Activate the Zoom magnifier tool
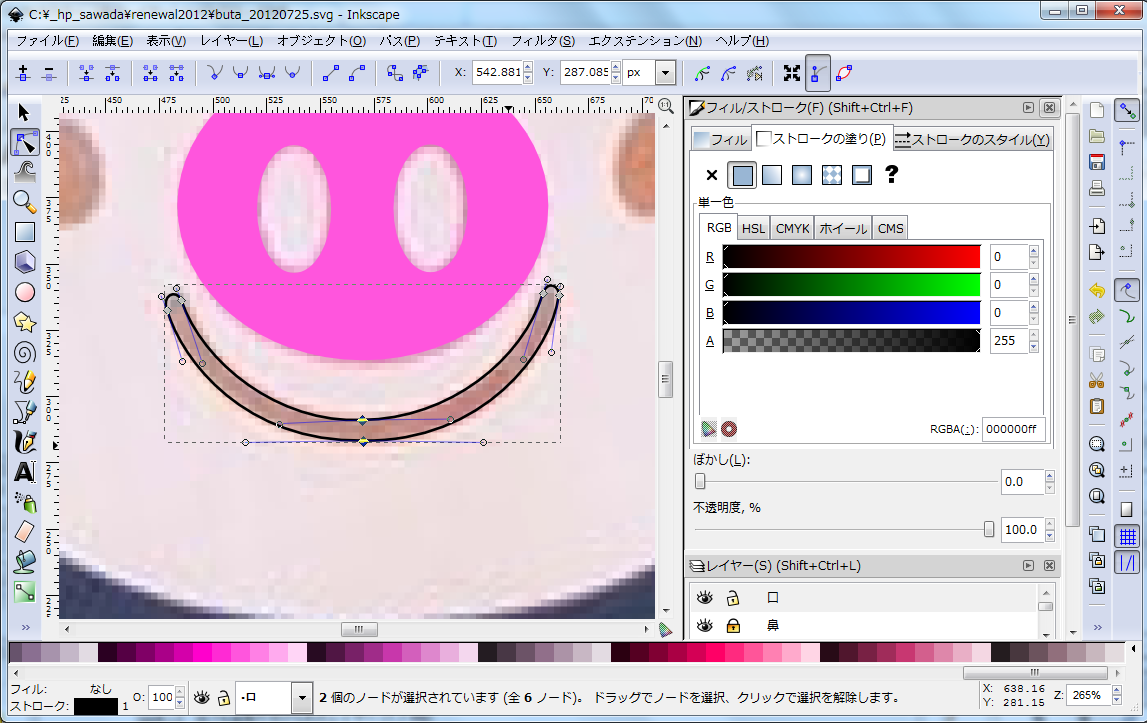 (24, 201)
